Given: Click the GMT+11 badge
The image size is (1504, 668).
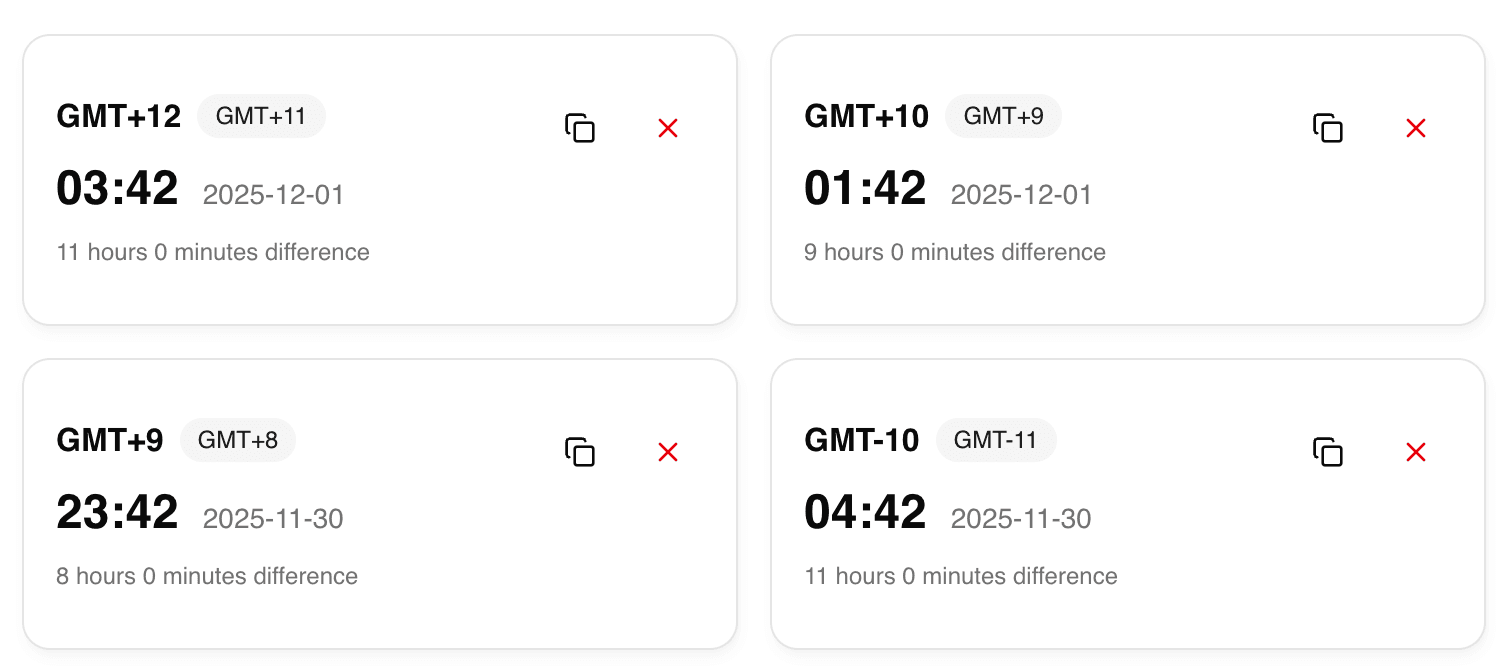Looking at the screenshot, I should [x=261, y=116].
